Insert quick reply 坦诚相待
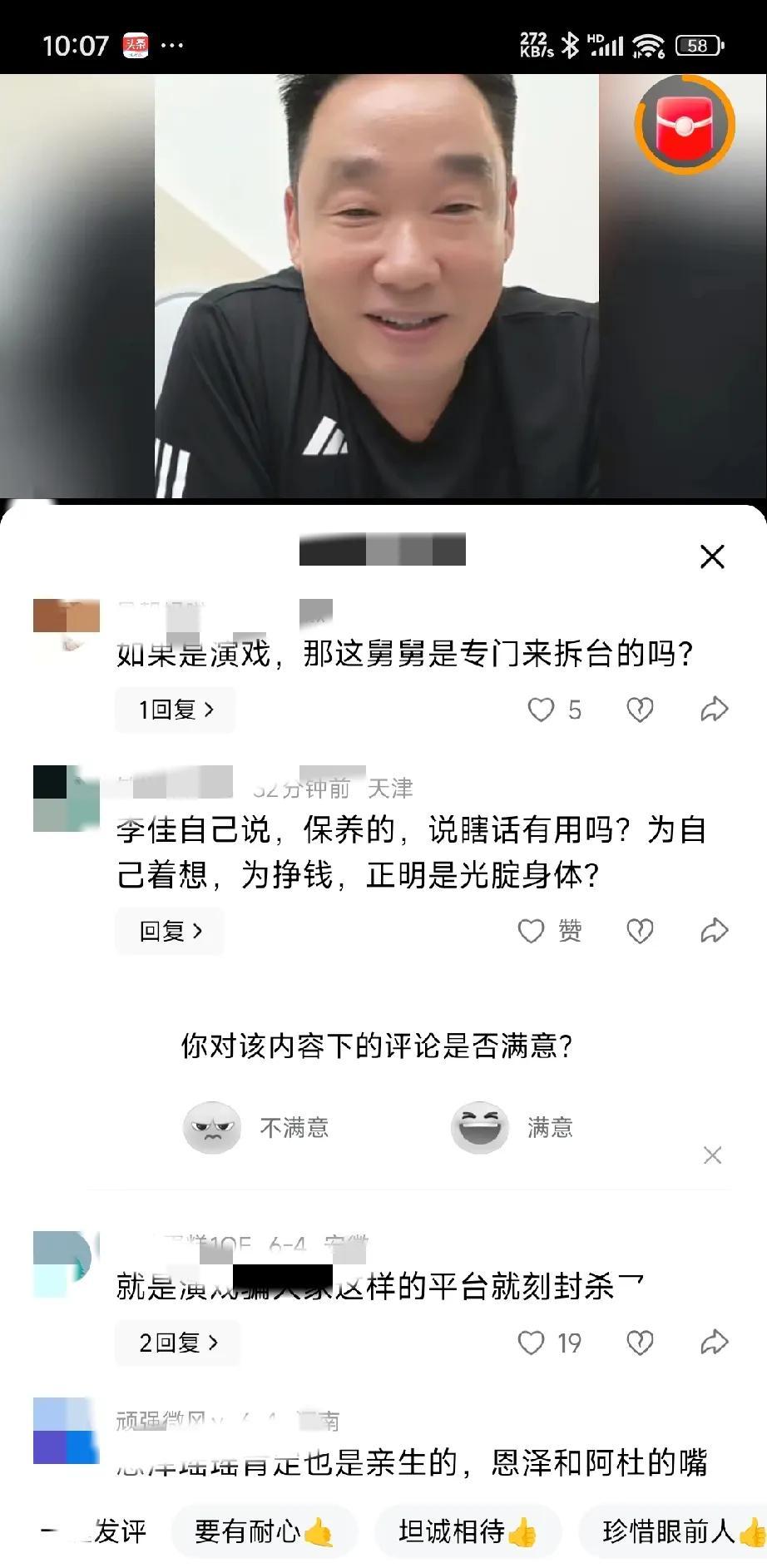The image size is (767, 1568). tap(468, 1531)
